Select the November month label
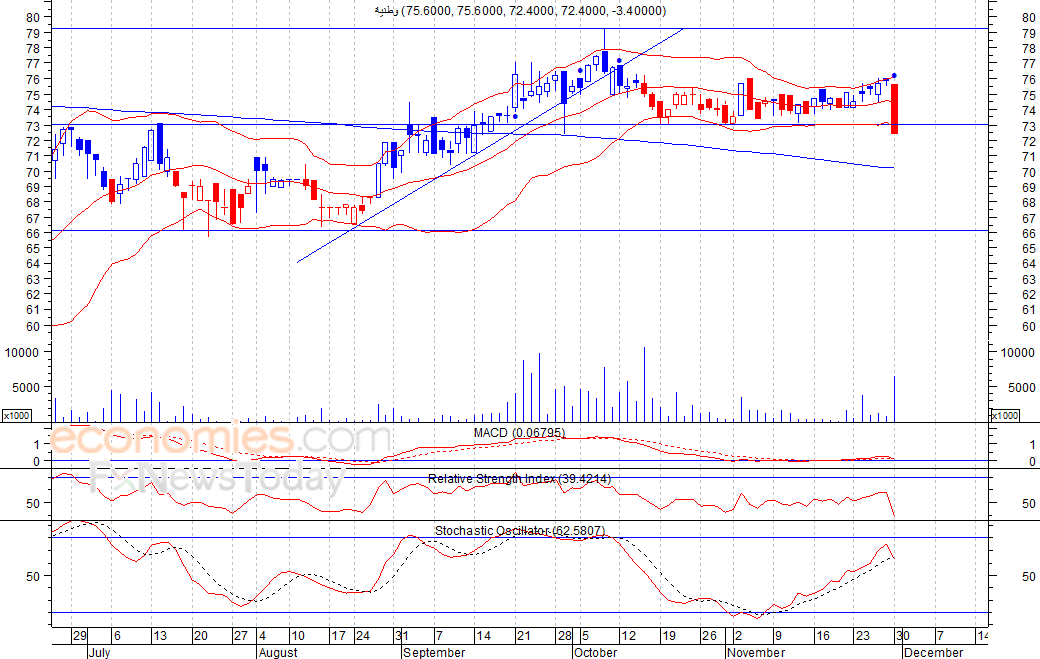The width and height of the screenshot is (1040, 659). click(x=755, y=652)
